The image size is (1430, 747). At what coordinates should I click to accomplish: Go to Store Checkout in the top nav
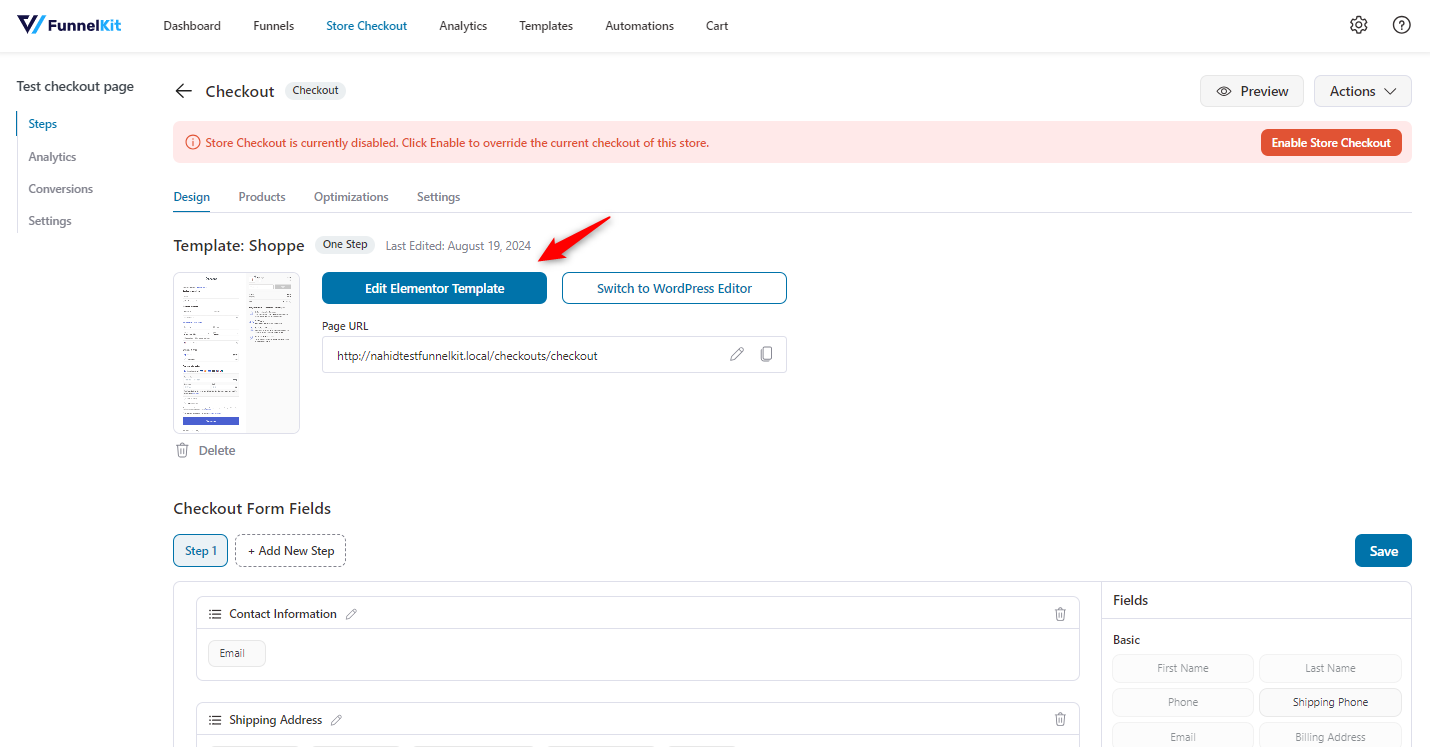(366, 26)
